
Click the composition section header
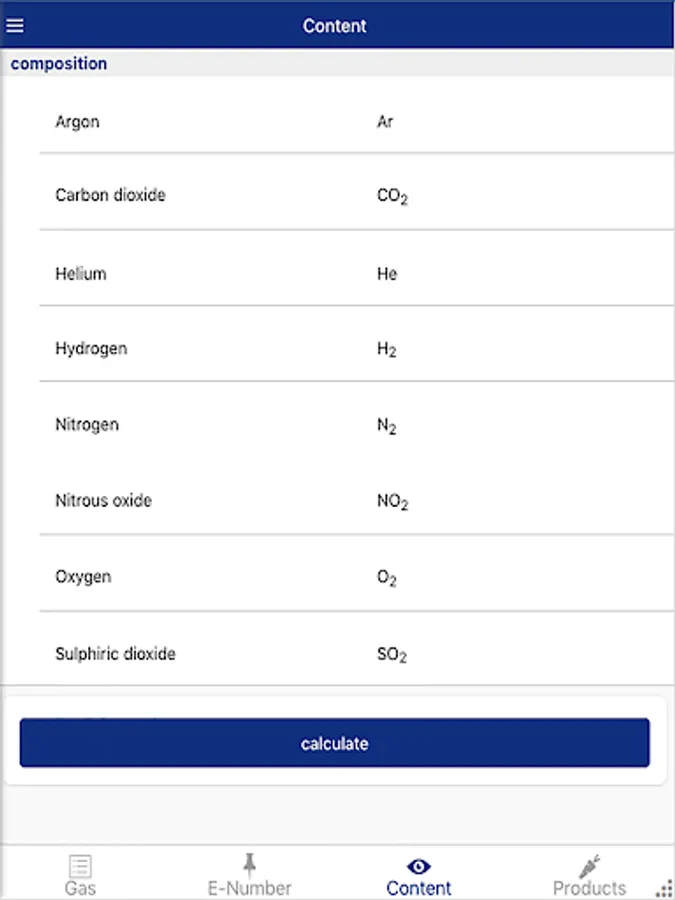(59, 64)
